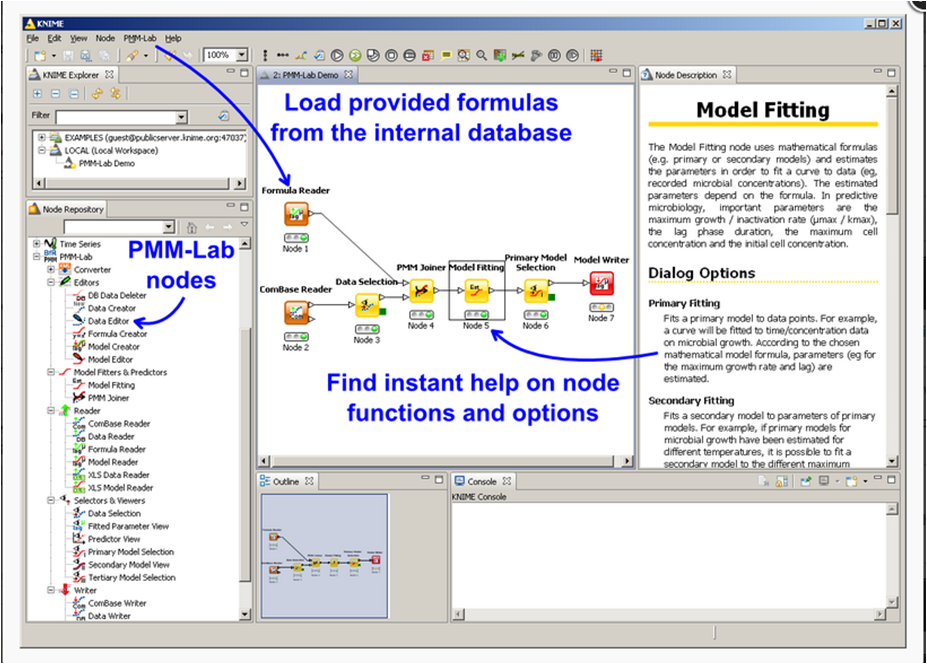927x664 pixels.
Task: Click the Execute and open view icon
Action: click(372, 56)
